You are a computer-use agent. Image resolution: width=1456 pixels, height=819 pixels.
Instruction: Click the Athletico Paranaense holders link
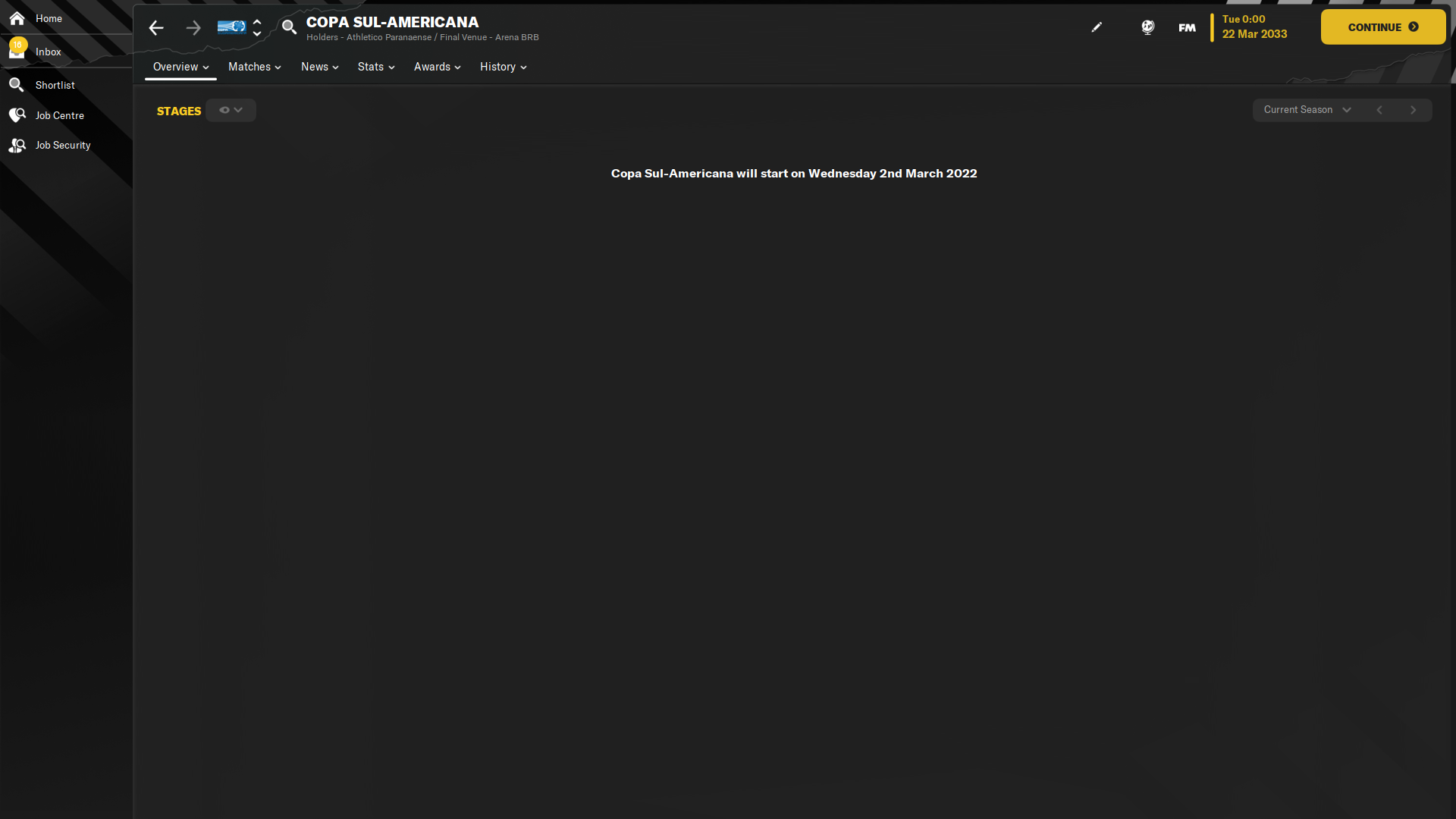pyautogui.click(x=389, y=37)
